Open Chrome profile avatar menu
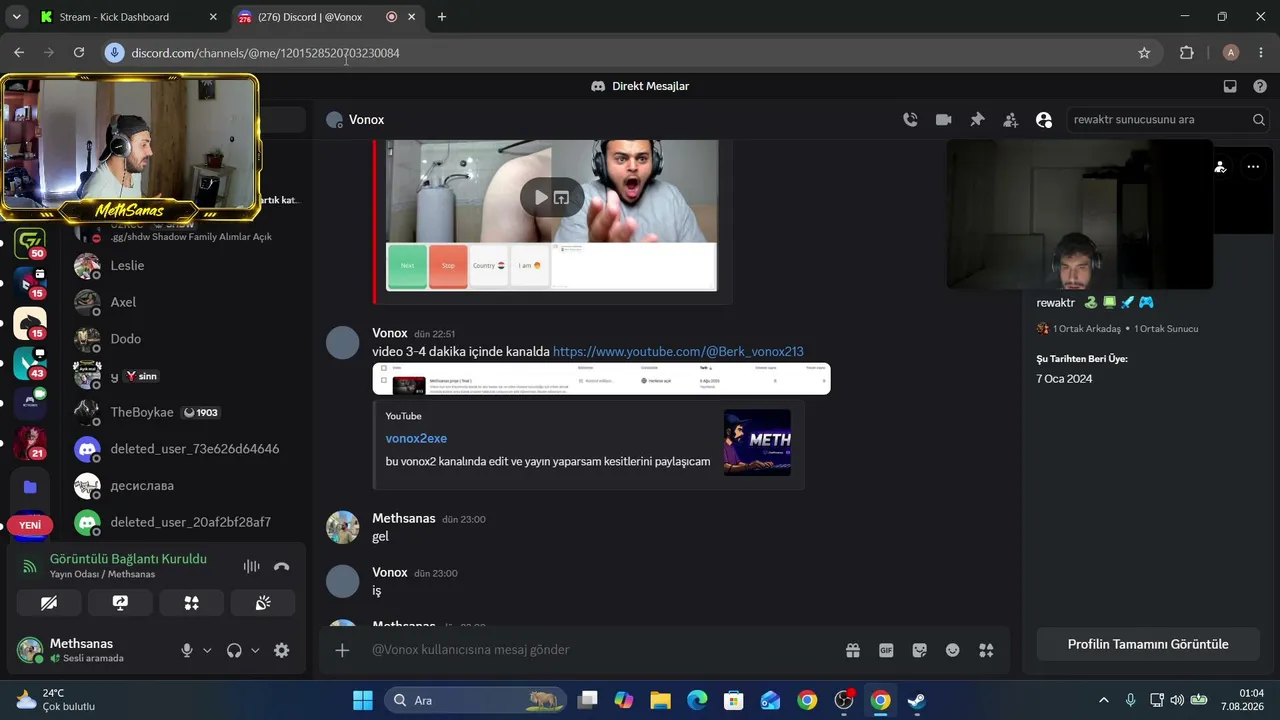The width and height of the screenshot is (1280, 720). 1231,53
